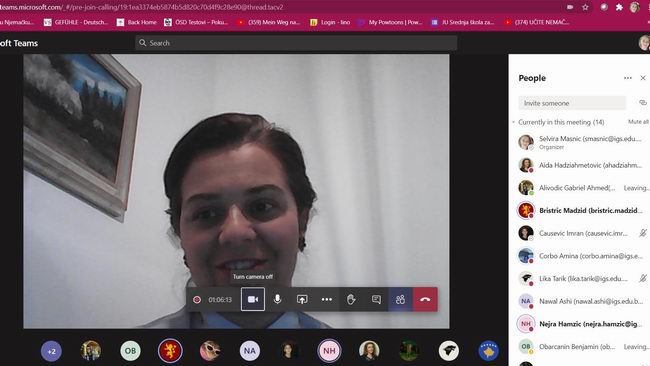Hang up the call

pyautogui.click(x=425, y=299)
